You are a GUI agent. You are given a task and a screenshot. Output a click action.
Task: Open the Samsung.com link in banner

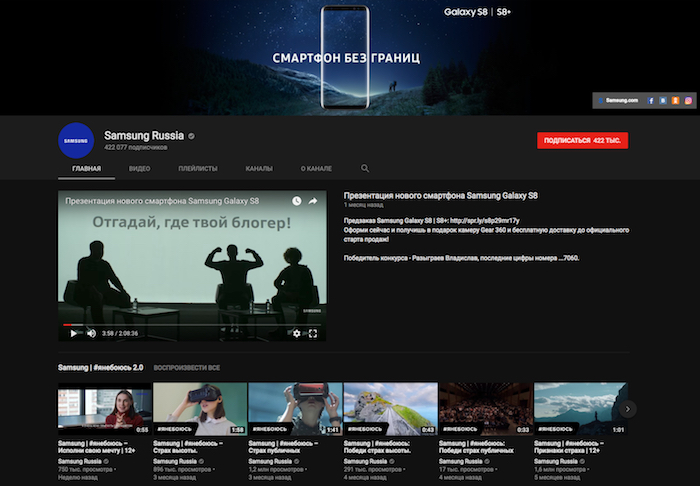click(619, 101)
